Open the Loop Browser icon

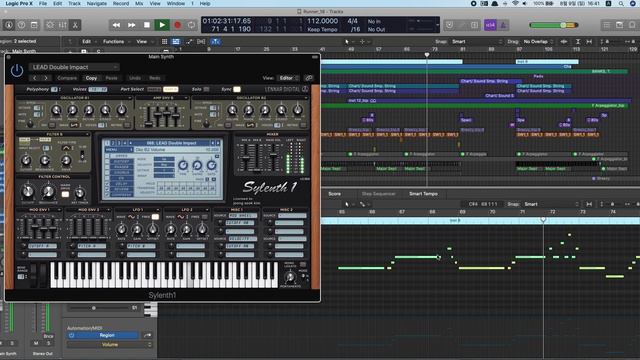[632, 25]
